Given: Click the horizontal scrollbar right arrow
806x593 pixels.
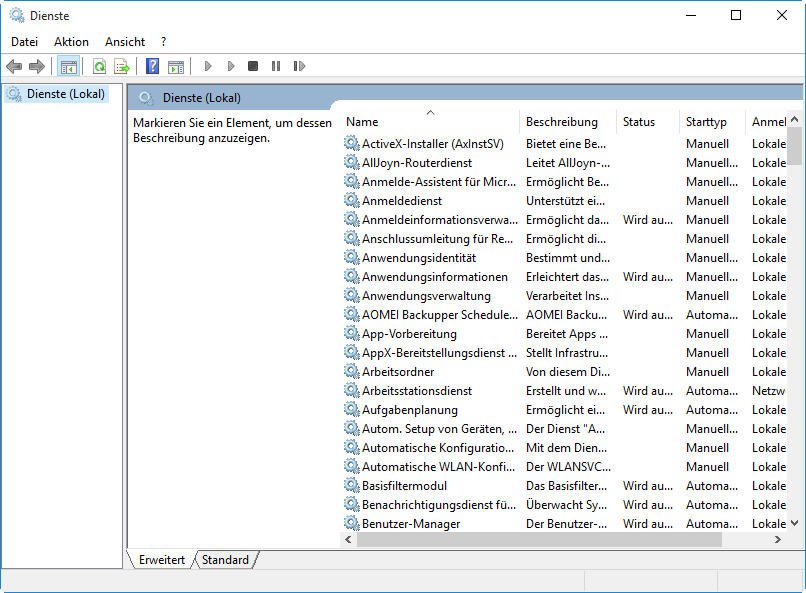Looking at the screenshot, I should point(777,539).
